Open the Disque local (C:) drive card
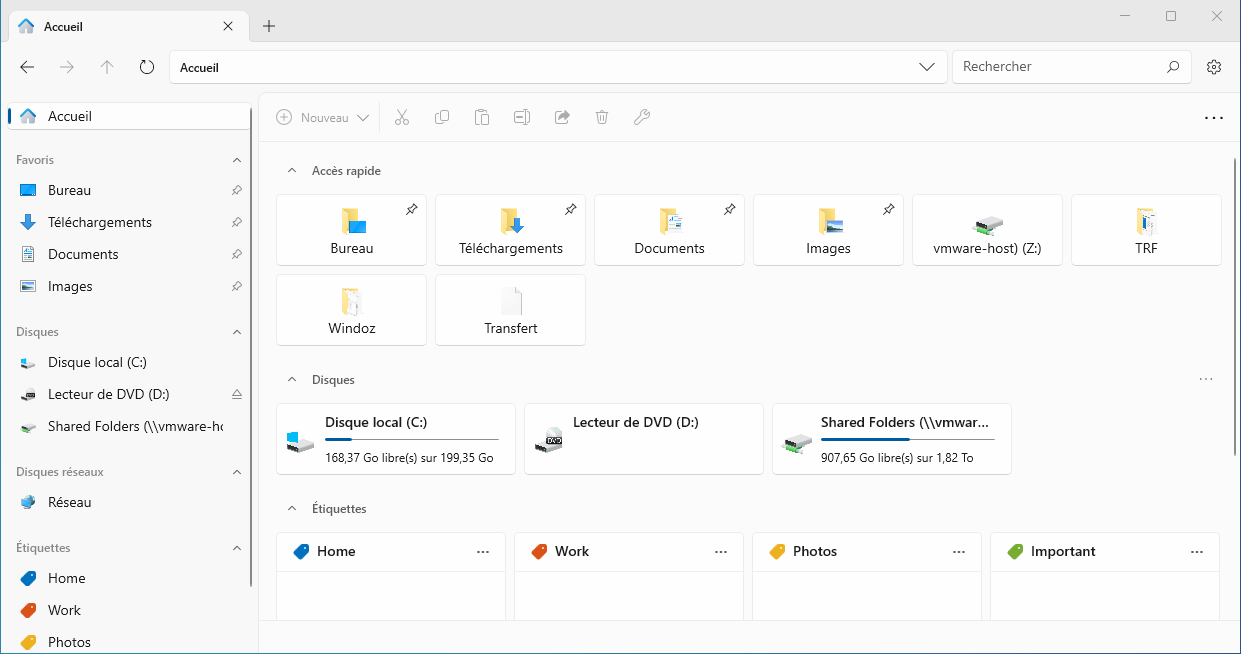The image size is (1241, 654). point(396,439)
